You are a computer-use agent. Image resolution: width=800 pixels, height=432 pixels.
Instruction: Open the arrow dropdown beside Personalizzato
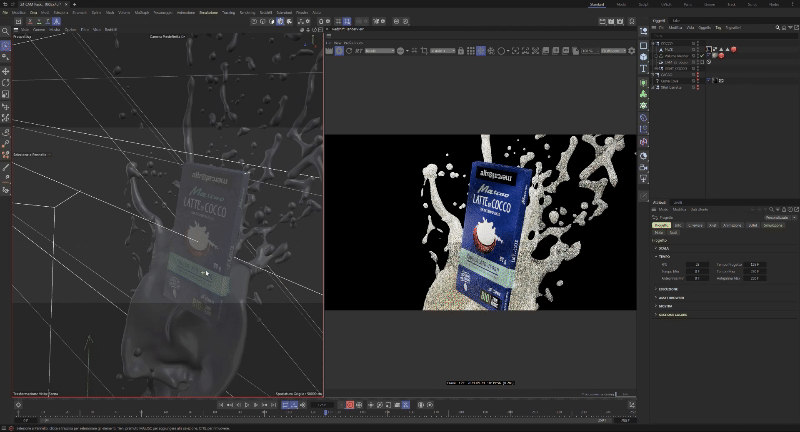[x=793, y=218]
